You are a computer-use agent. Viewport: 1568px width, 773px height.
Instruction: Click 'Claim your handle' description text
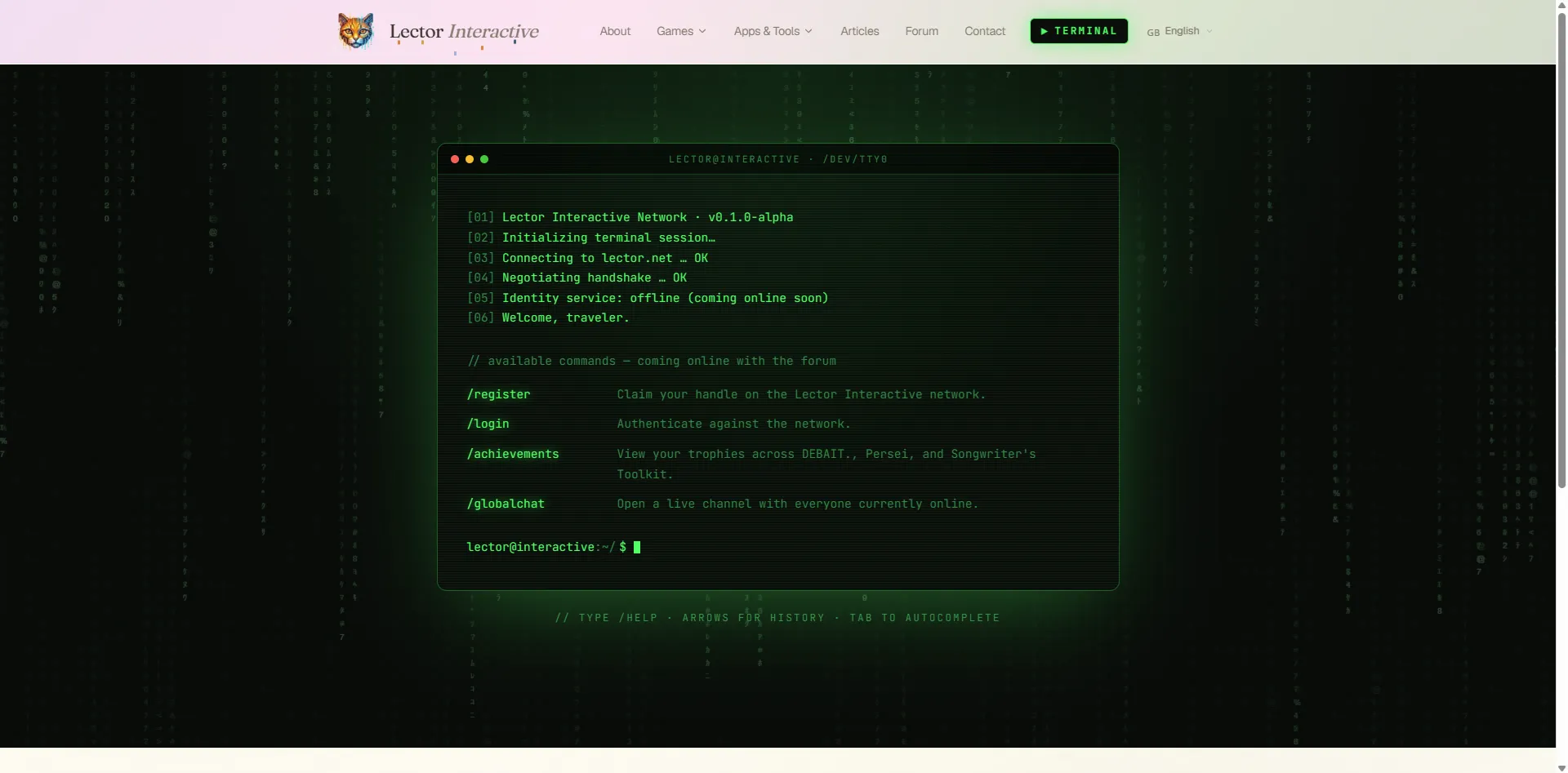click(x=801, y=394)
